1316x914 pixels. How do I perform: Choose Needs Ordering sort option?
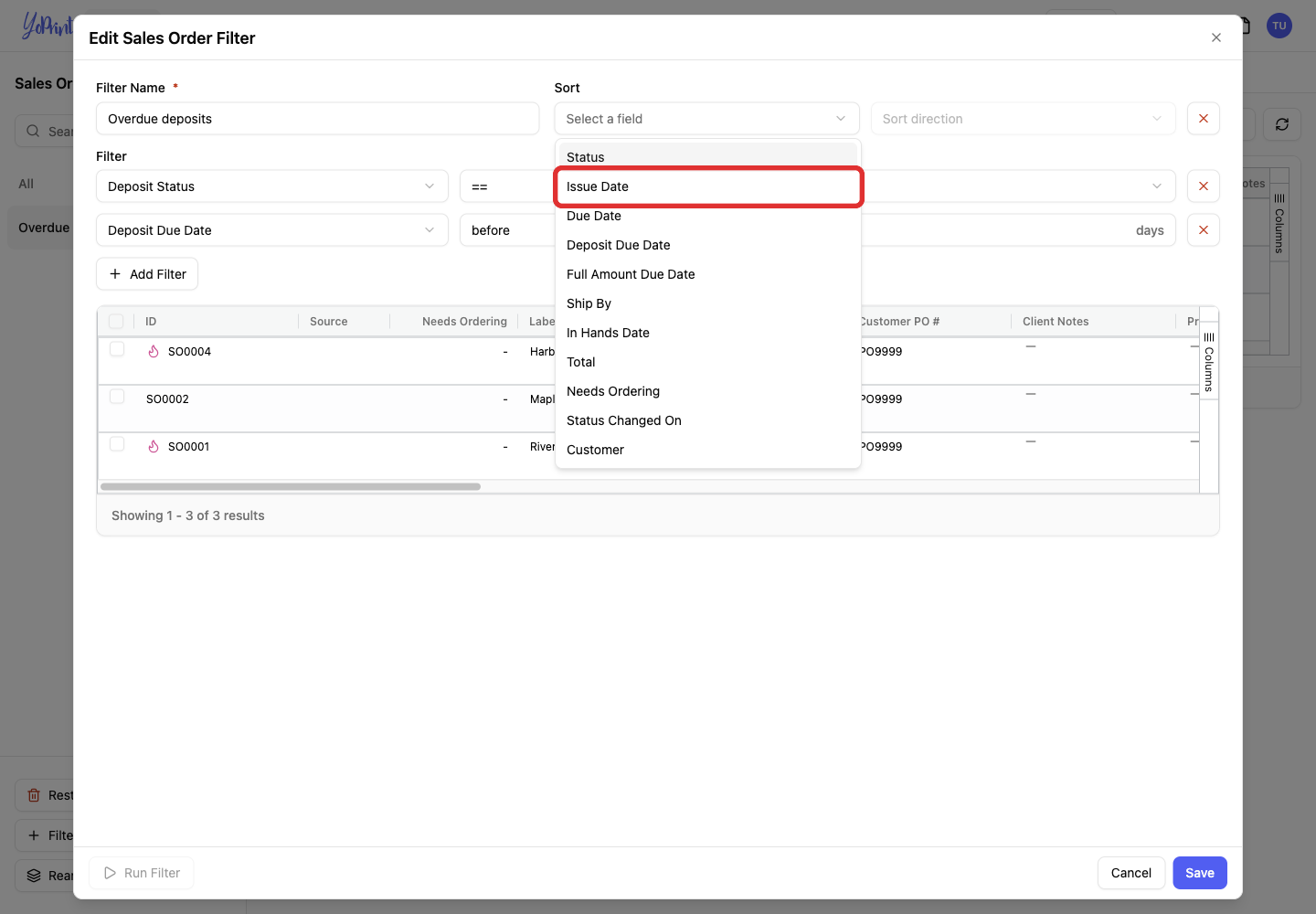click(708, 391)
